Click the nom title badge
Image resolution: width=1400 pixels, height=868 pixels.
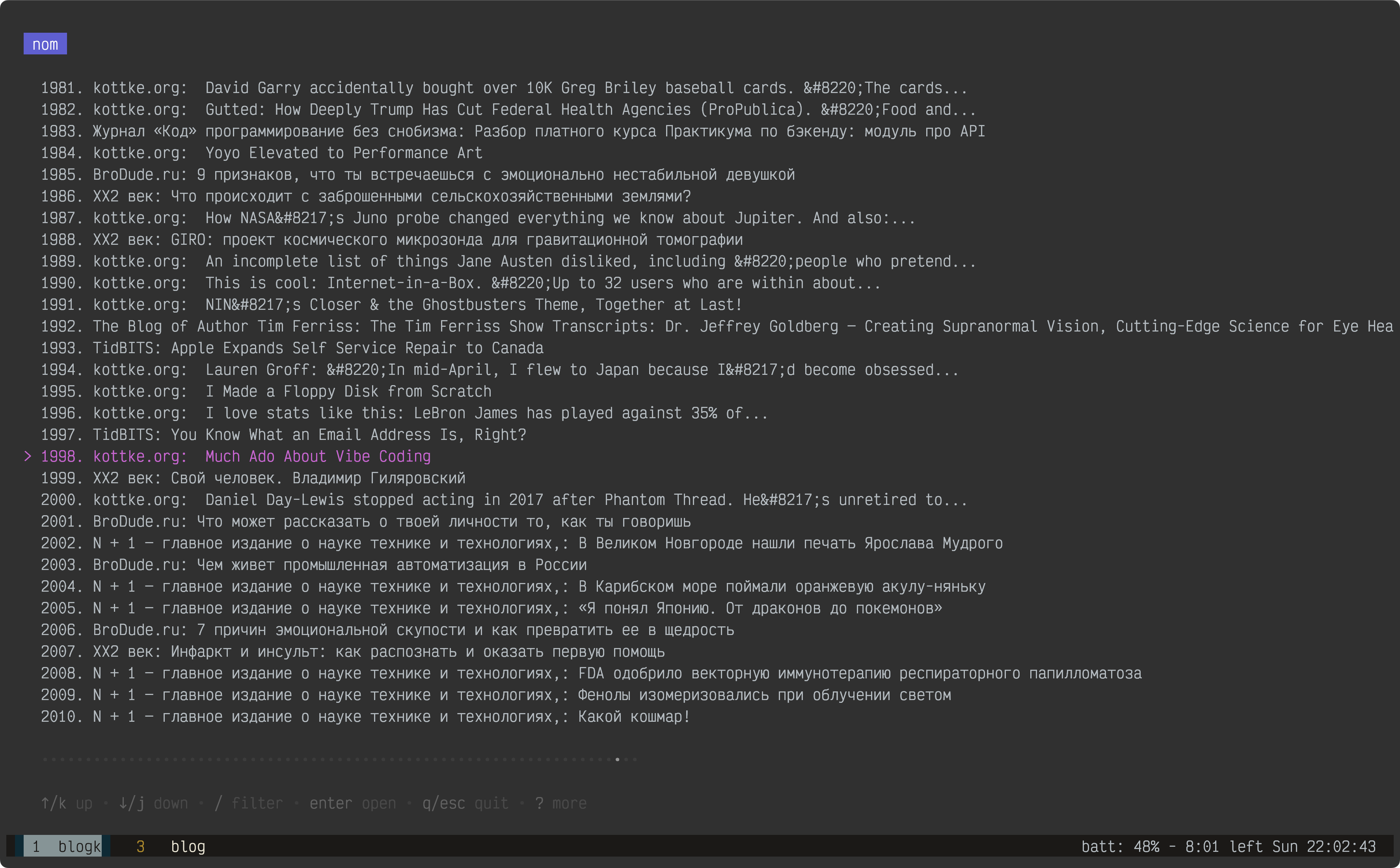click(45, 44)
